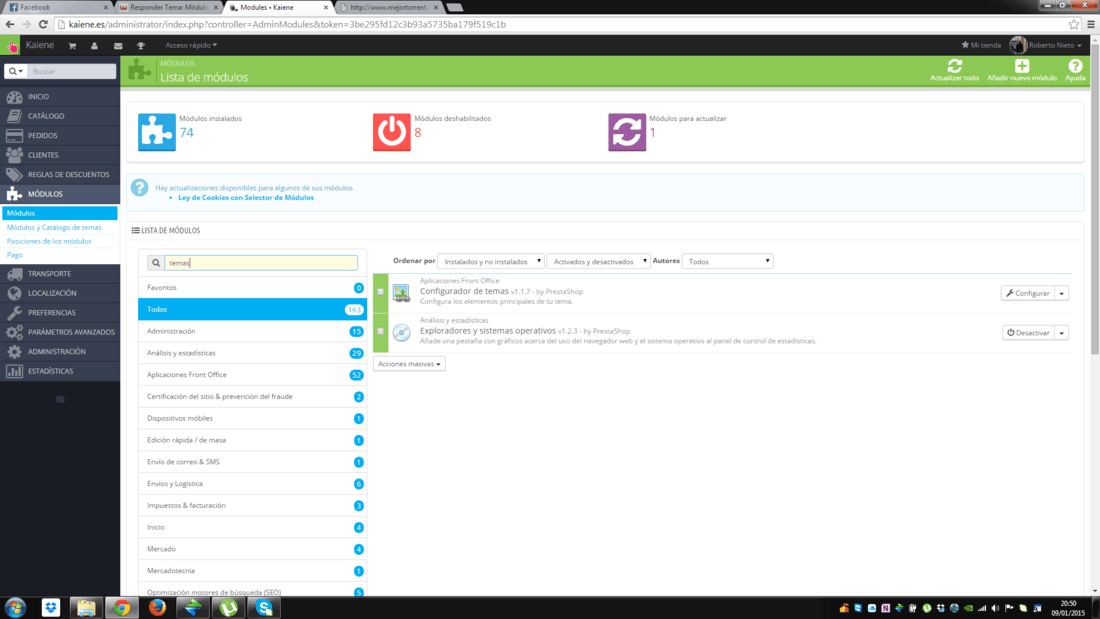The width and height of the screenshot is (1100, 619).
Task: Select the Impuestos & facturación category filter
Action: 253,505
